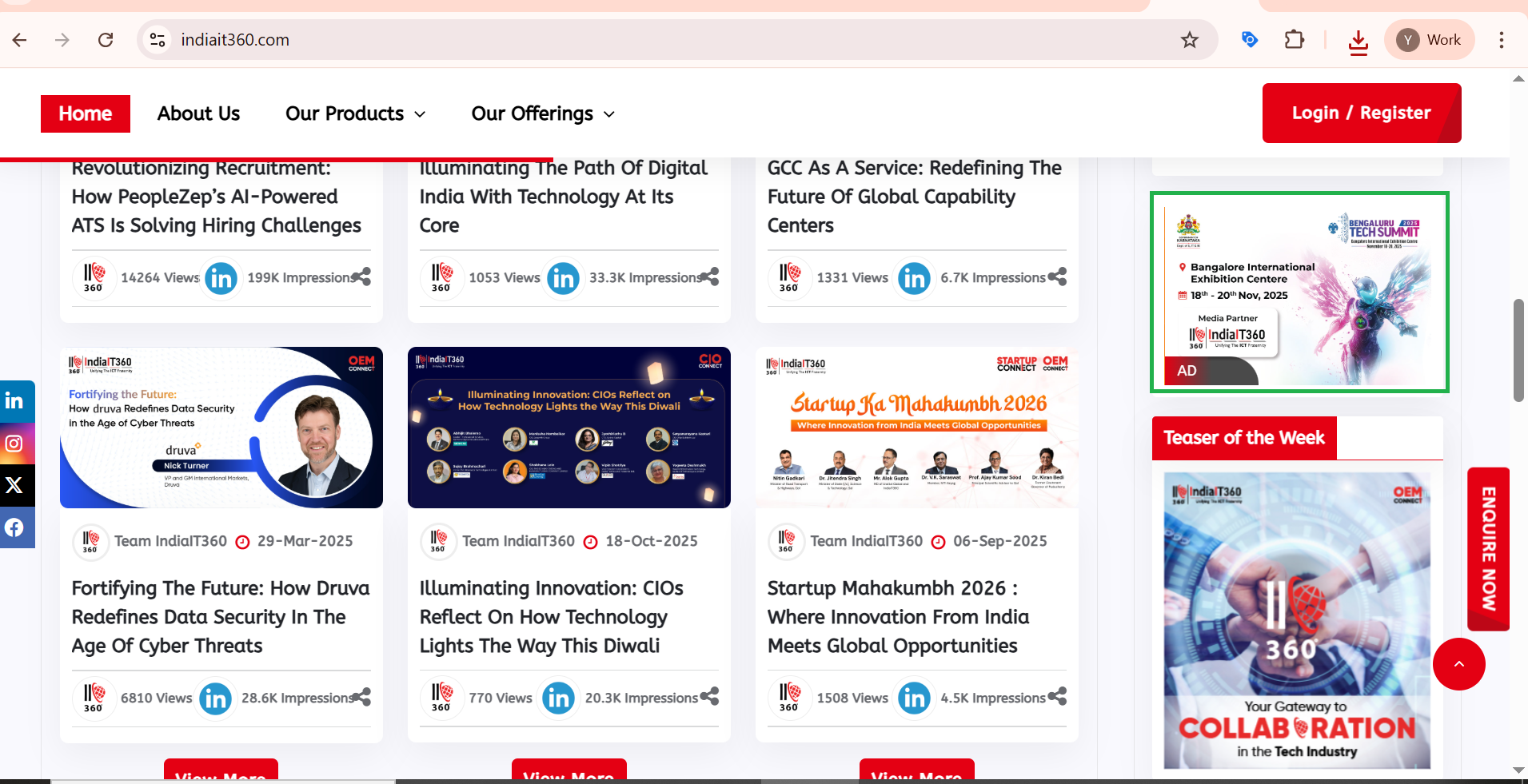The image size is (1528, 784).
Task: Open Facebook from the left social sidebar
Action: pyautogui.click(x=15, y=527)
